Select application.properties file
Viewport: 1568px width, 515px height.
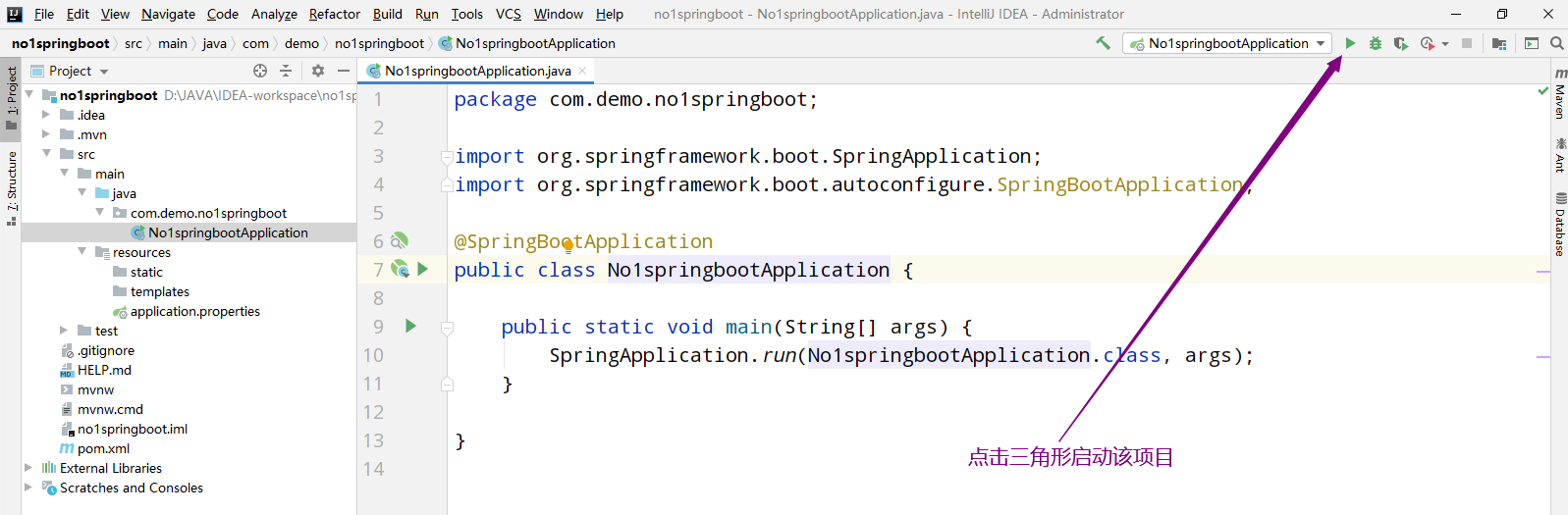pyautogui.click(x=194, y=311)
